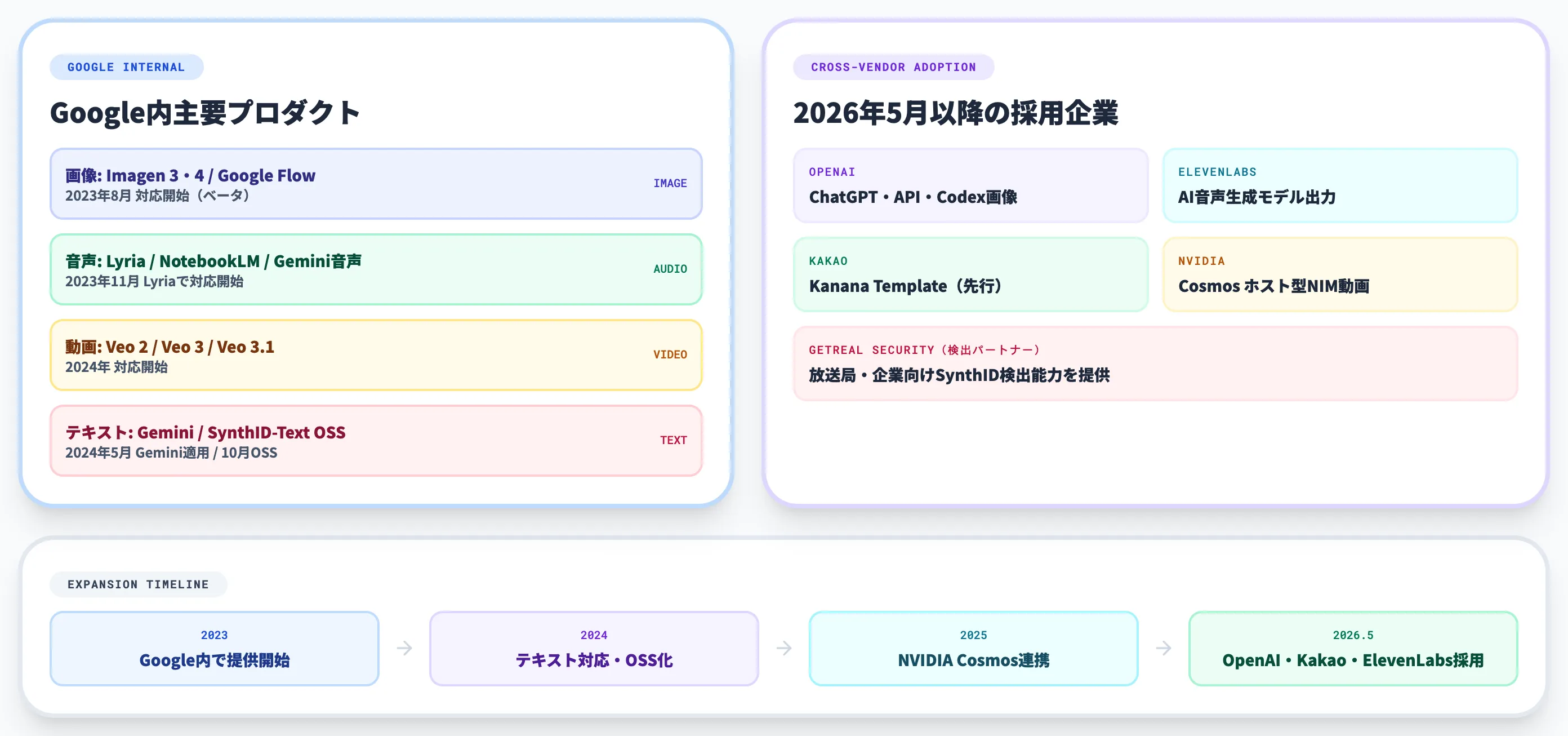
Task: Click the EXPANSION TIMELINE badge
Action: (138, 584)
